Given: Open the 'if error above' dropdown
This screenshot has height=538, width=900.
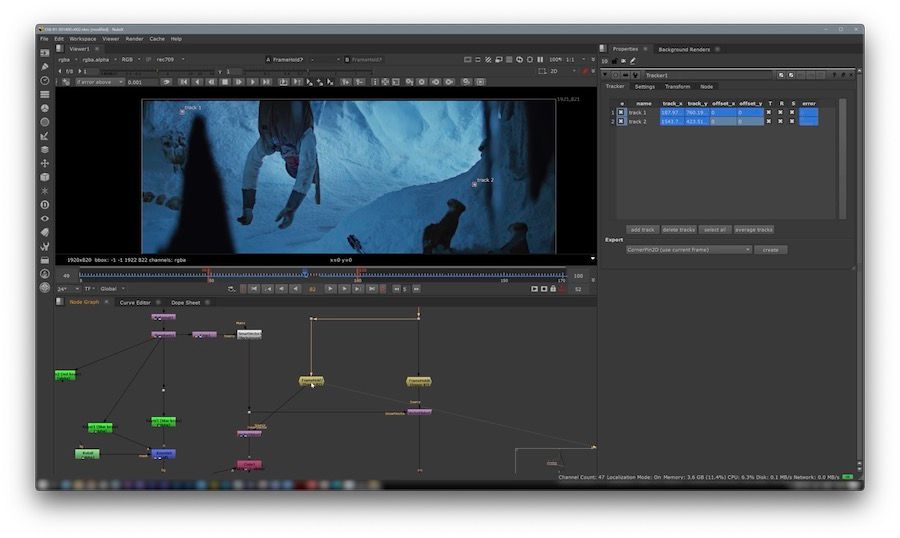Looking at the screenshot, I should [x=99, y=82].
